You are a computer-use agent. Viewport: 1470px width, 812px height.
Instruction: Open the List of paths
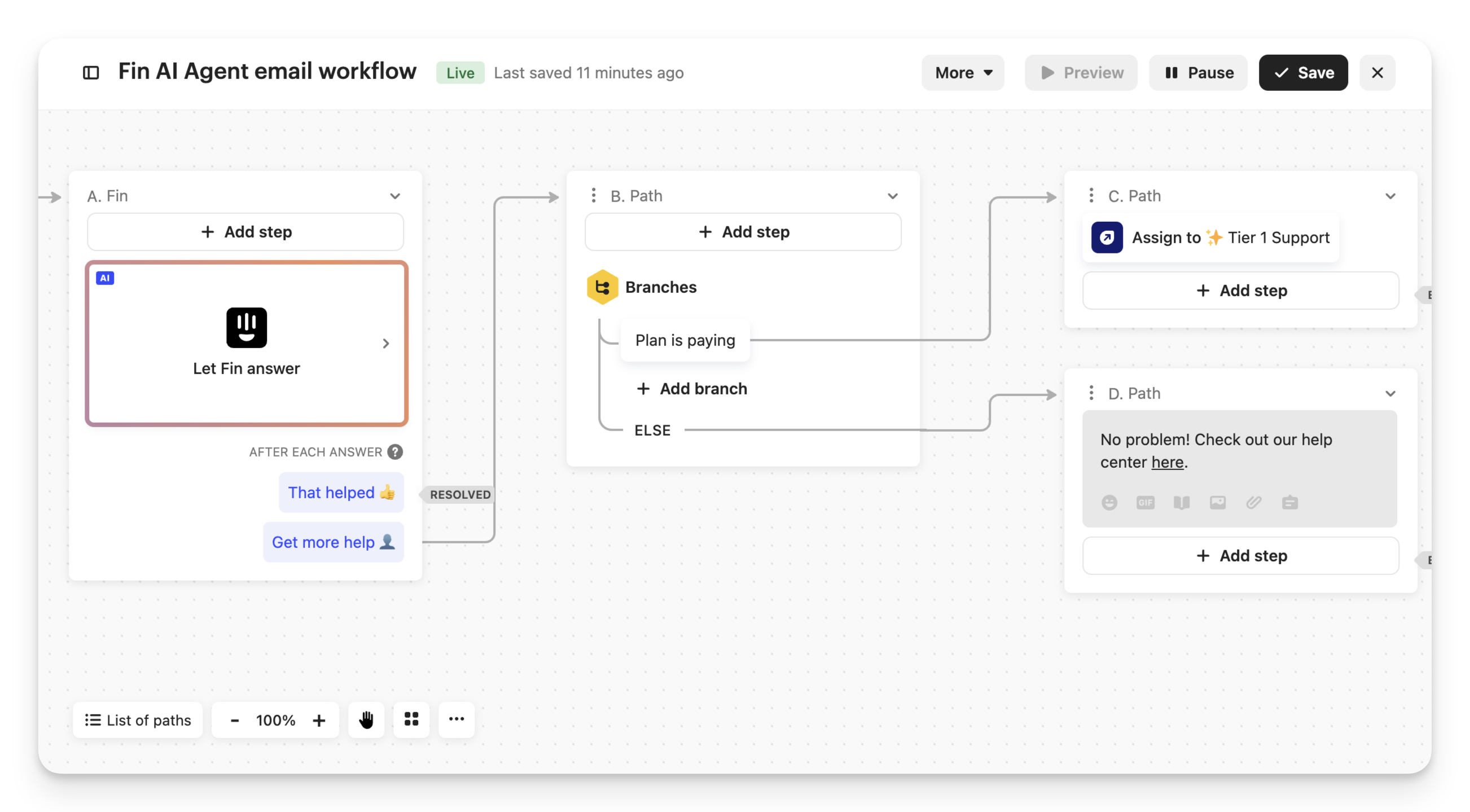(138, 719)
